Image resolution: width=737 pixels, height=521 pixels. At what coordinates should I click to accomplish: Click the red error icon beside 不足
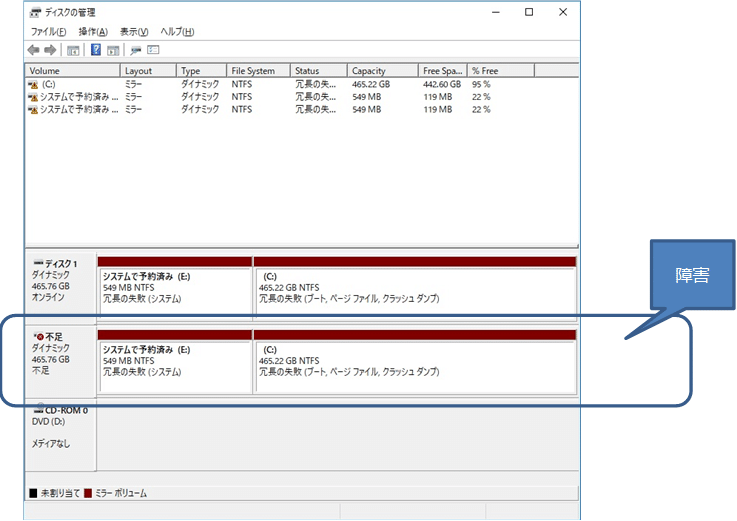pyautogui.click(x=39, y=337)
